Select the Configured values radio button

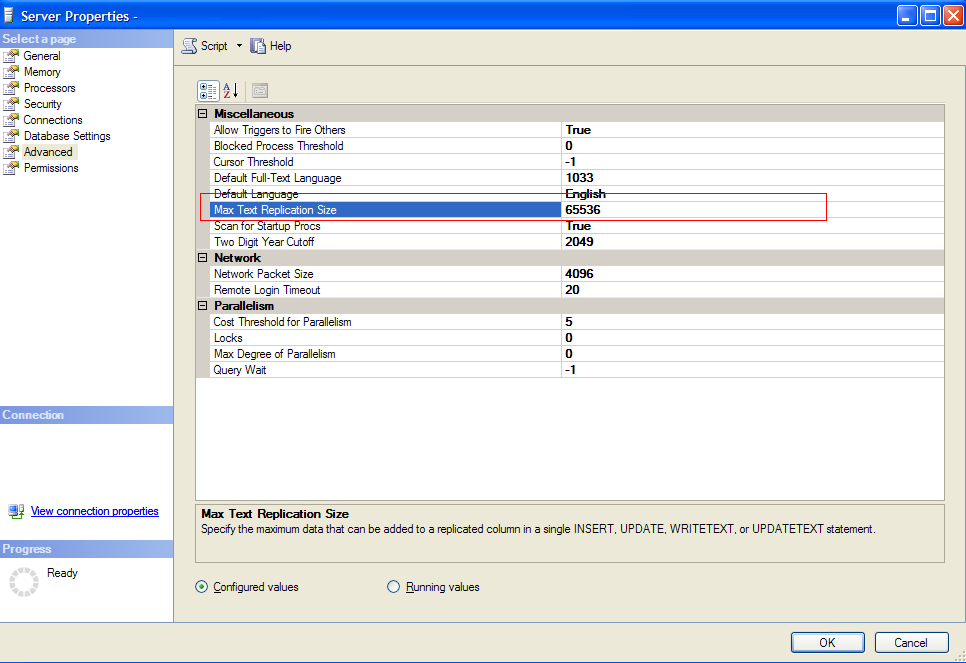202,587
